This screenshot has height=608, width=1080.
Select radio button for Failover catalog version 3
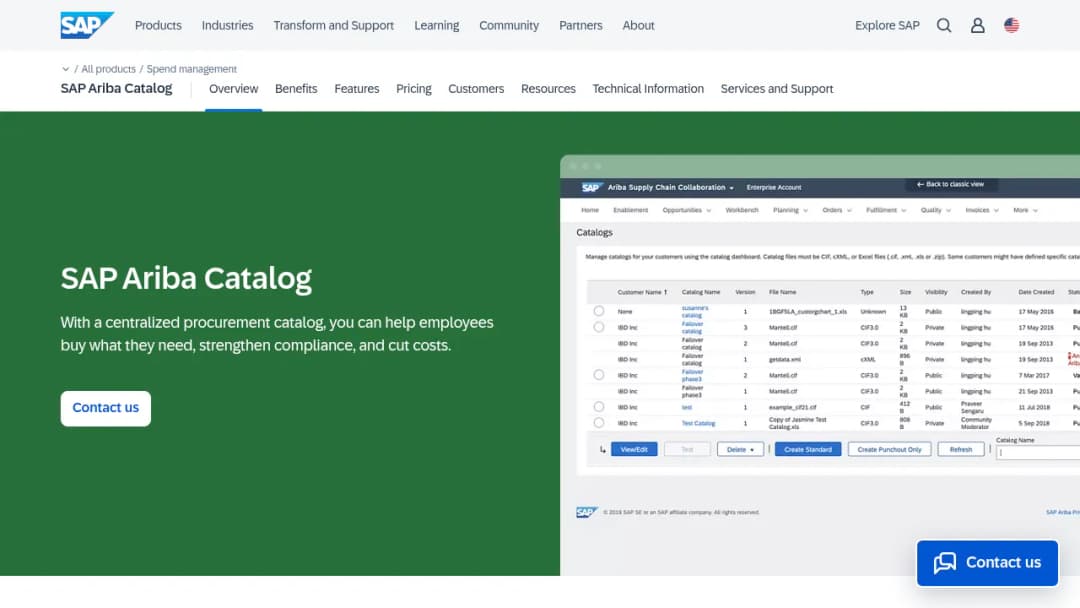click(x=599, y=327)
